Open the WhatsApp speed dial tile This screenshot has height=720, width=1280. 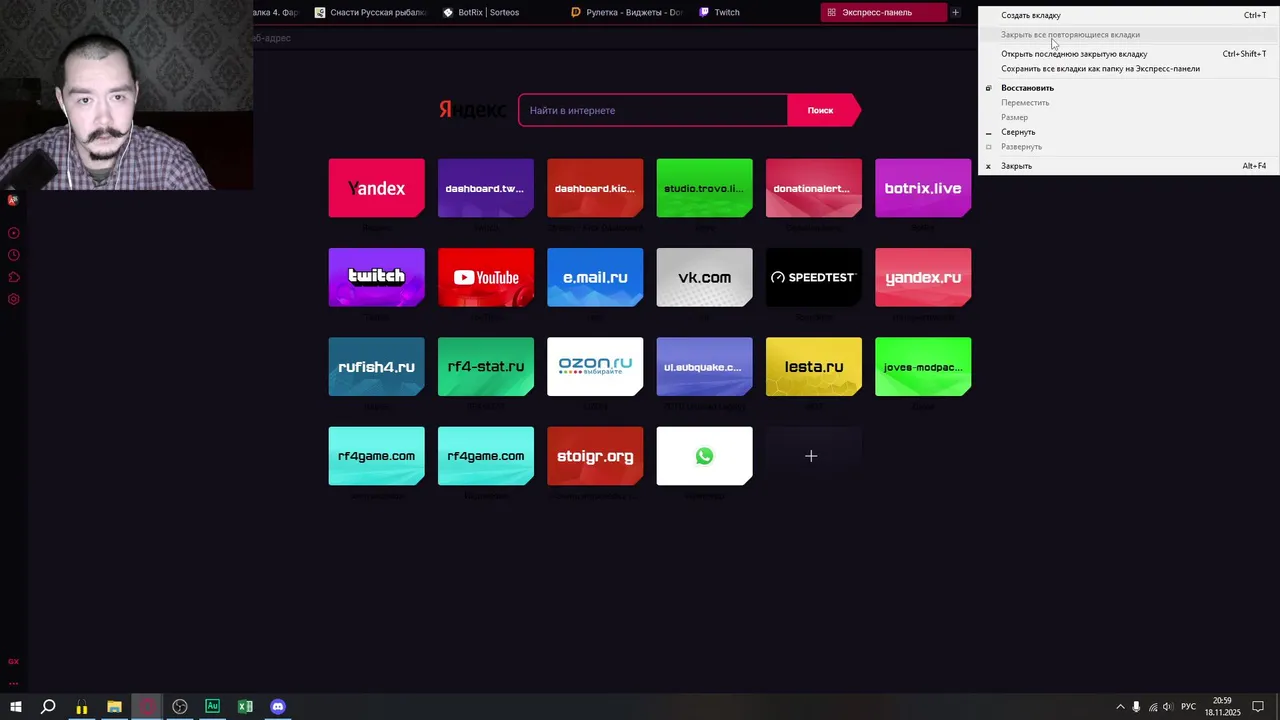coord(704,456)
